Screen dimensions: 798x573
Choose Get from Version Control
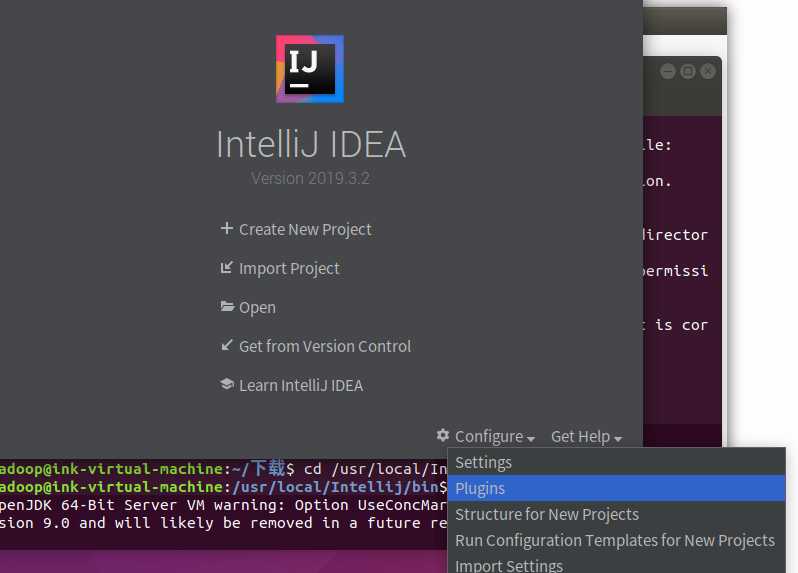pos(325,347)
